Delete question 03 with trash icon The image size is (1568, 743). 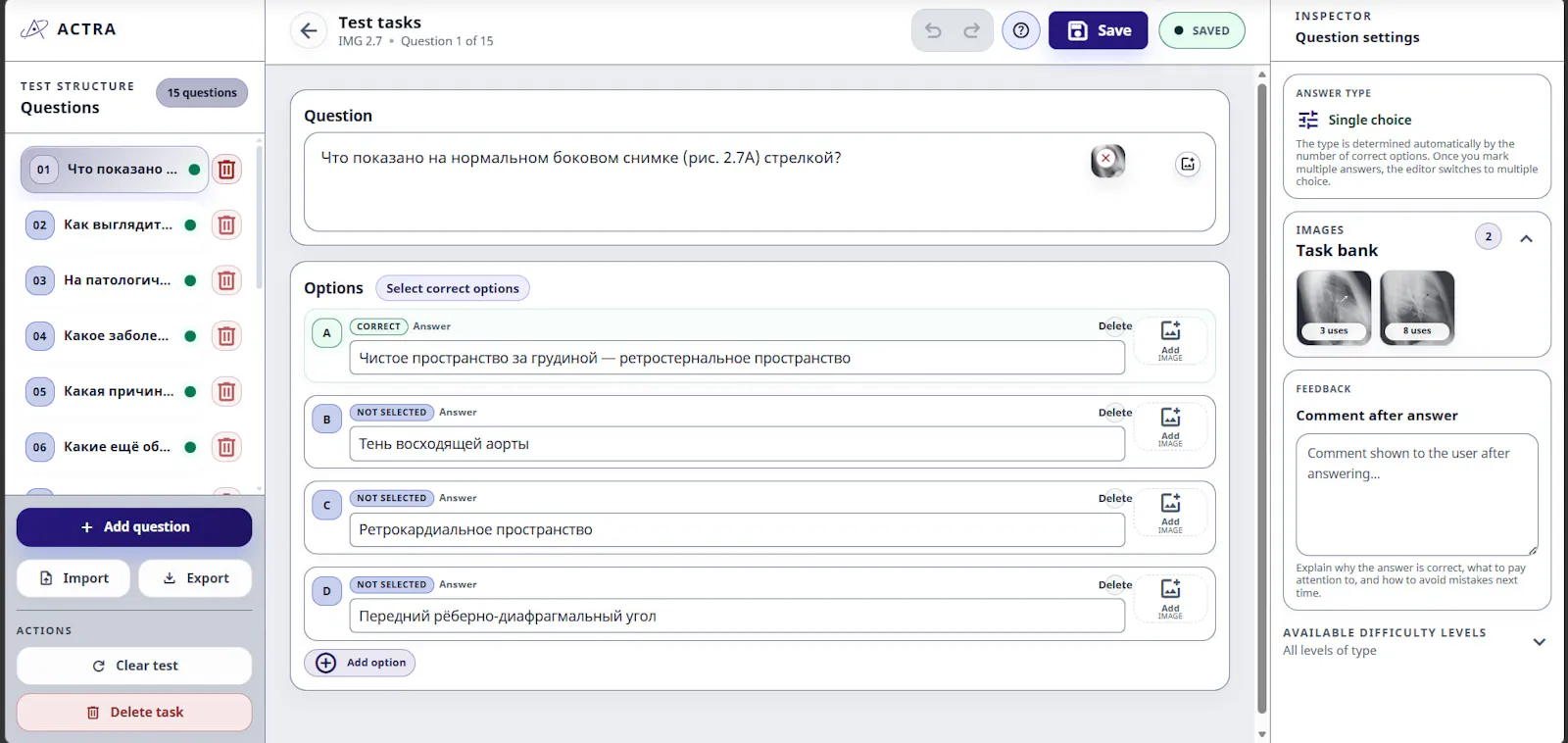click(226, 280)
